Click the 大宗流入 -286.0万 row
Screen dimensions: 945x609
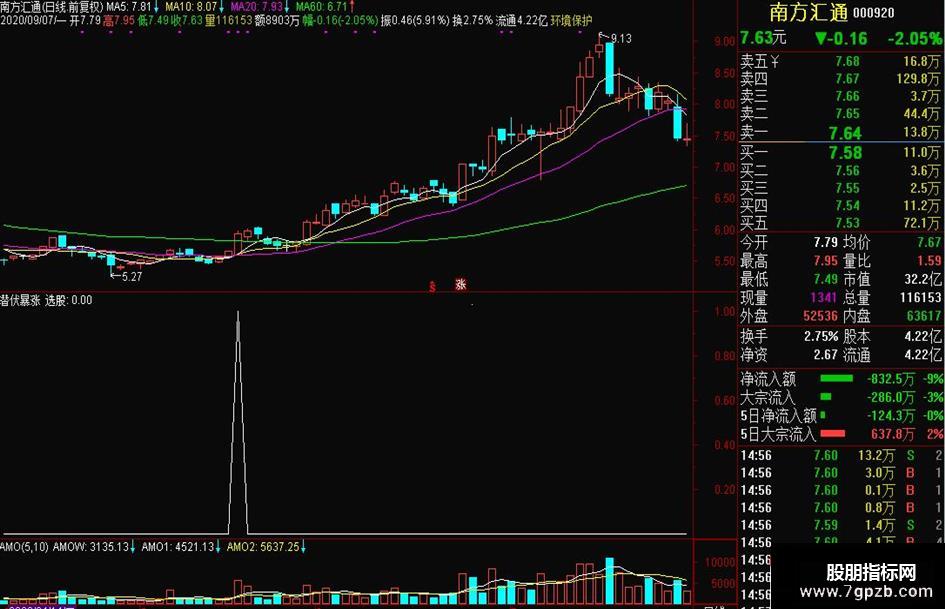click(841, 397)
